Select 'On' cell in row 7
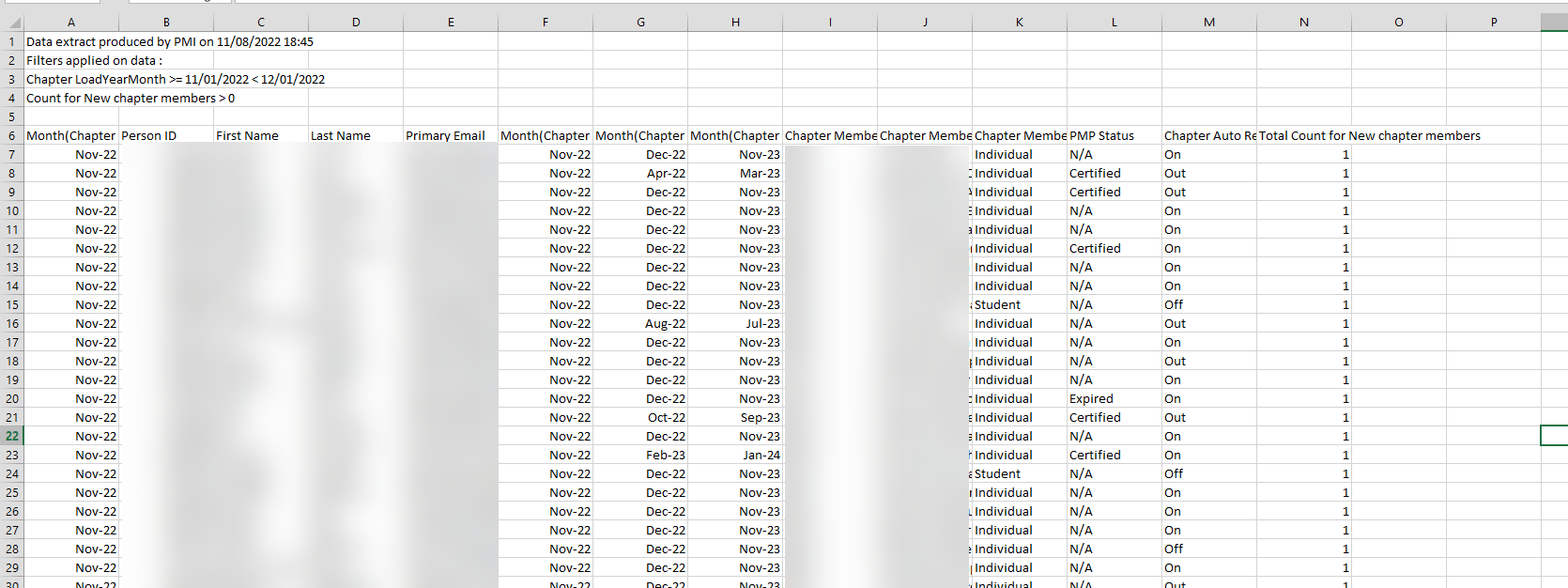This screenshot has width=1568, height=588. (1209, 154)
